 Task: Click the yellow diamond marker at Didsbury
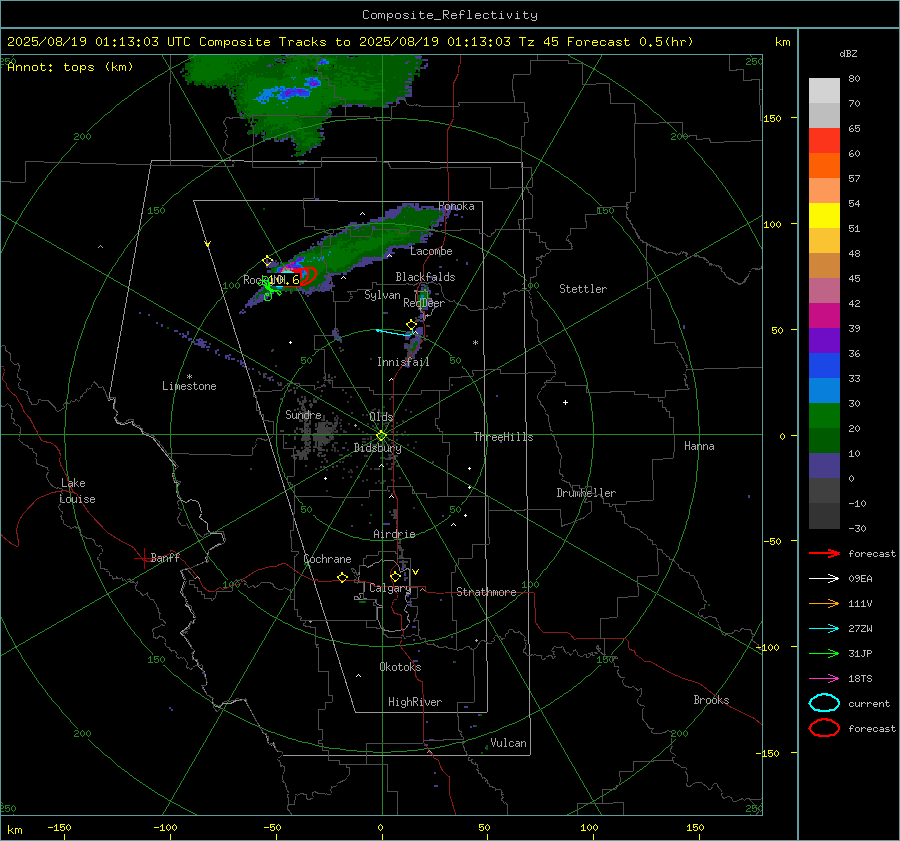(381, 436)
